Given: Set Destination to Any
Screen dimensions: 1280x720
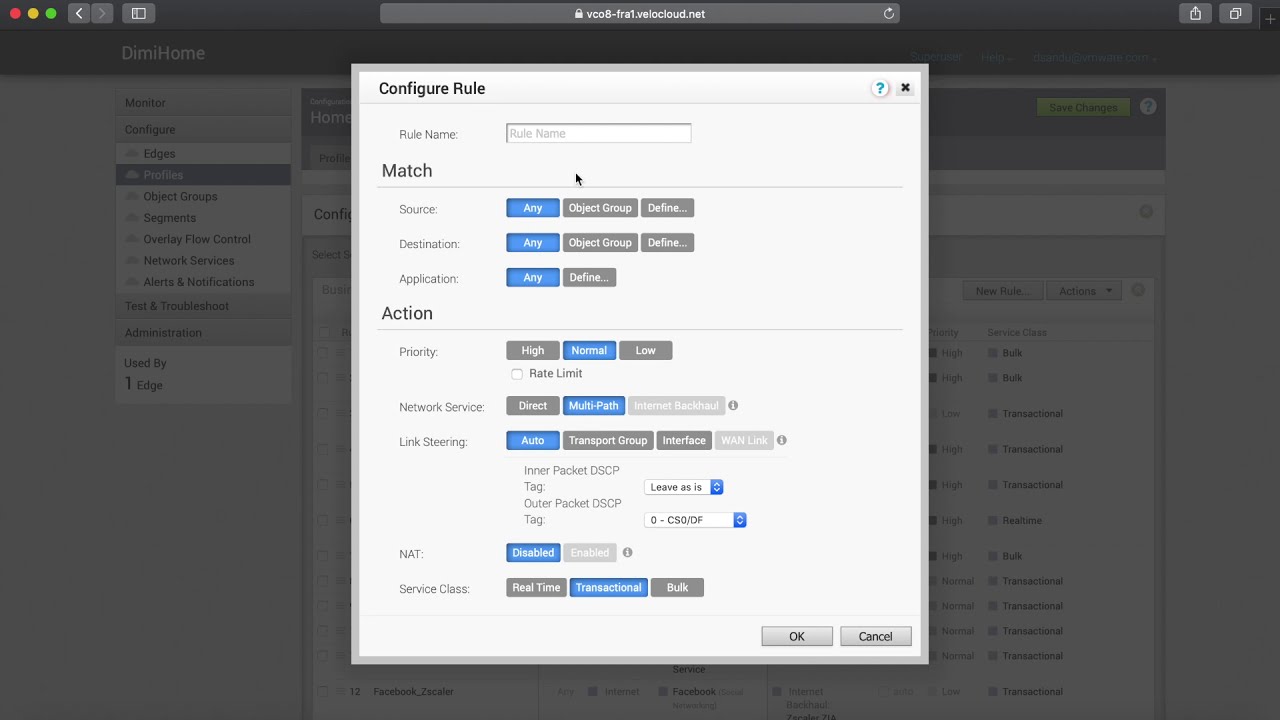Looking at the screenshot, I should pos(533,243).
